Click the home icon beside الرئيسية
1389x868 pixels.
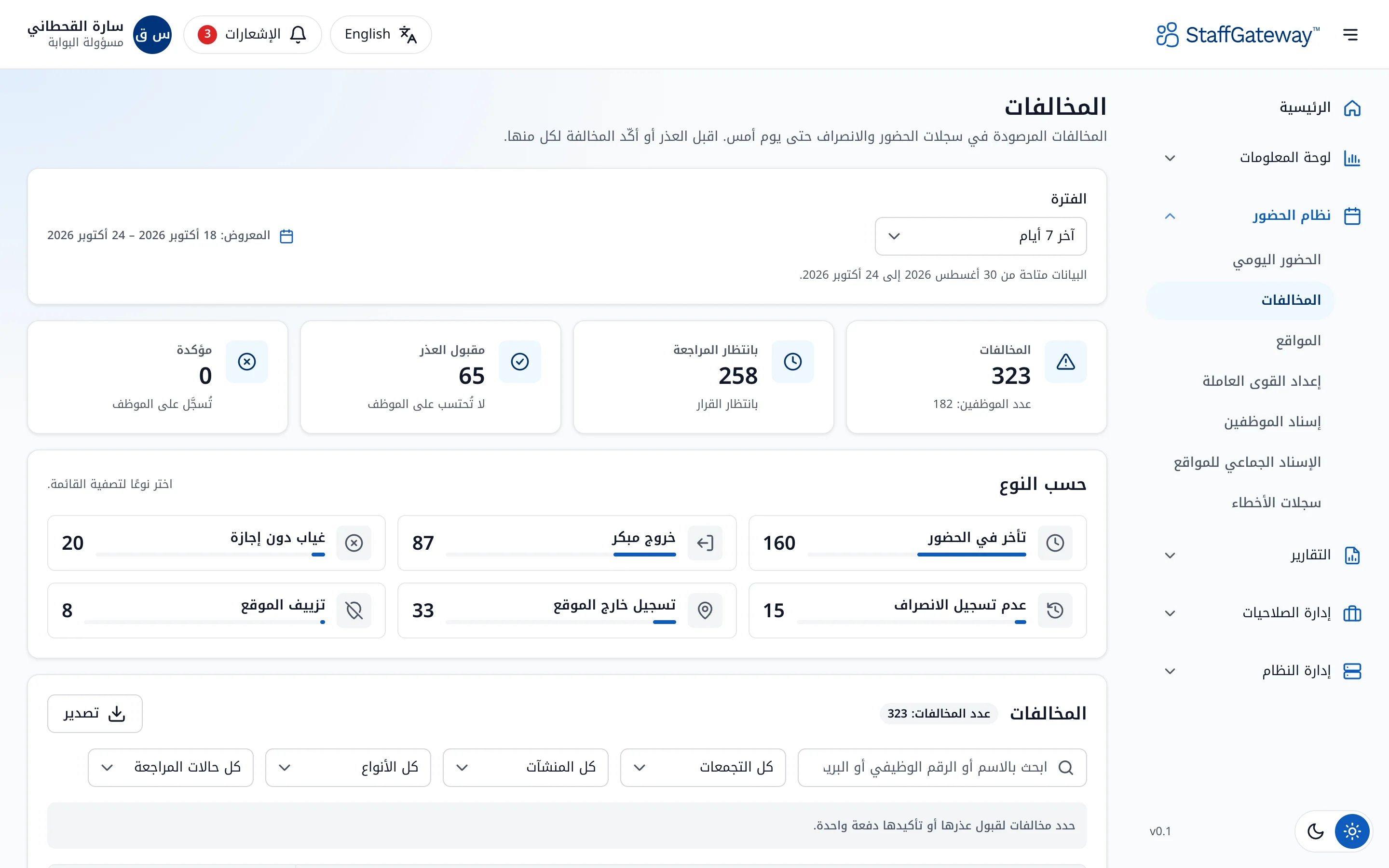pyautogui.click(x=1352, y=108)
